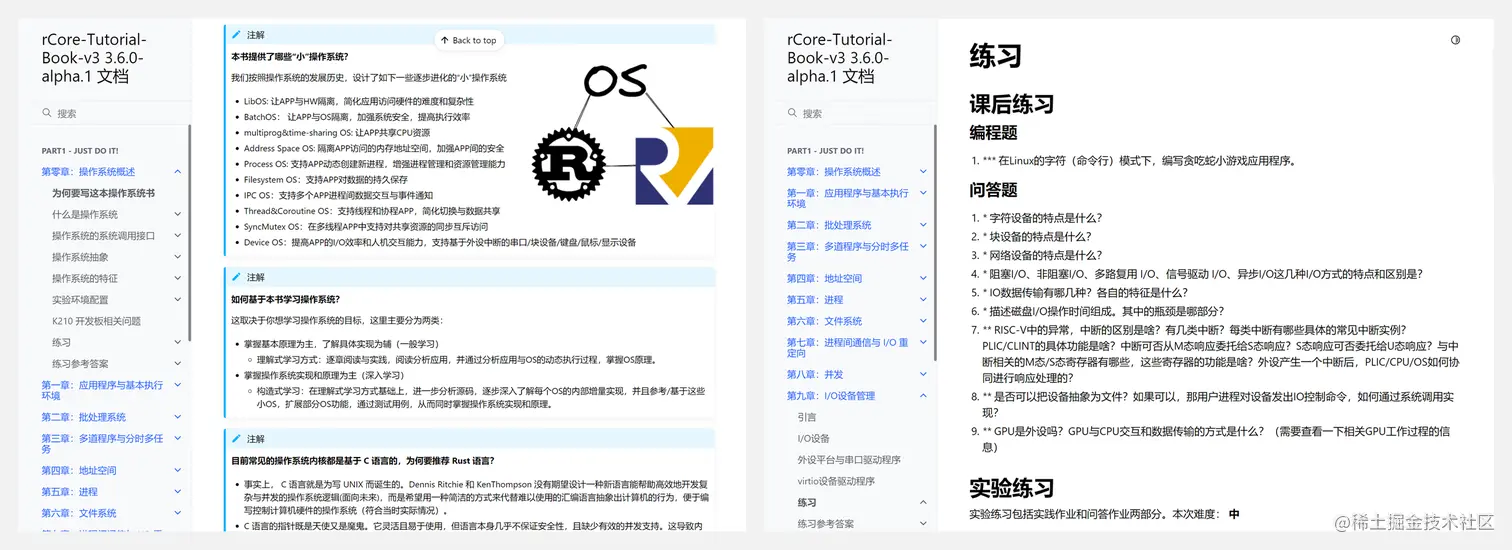Open 操作系统抽象 page in left sidebar

(79, 257)
